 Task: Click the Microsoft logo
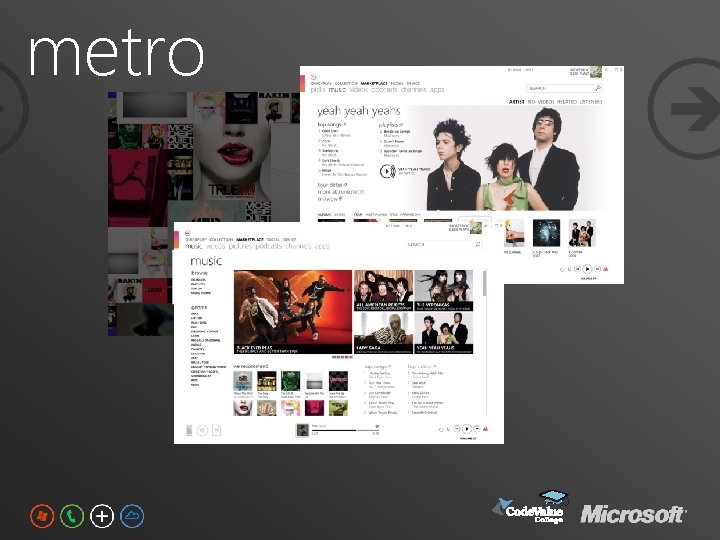[x=633, y=514]
